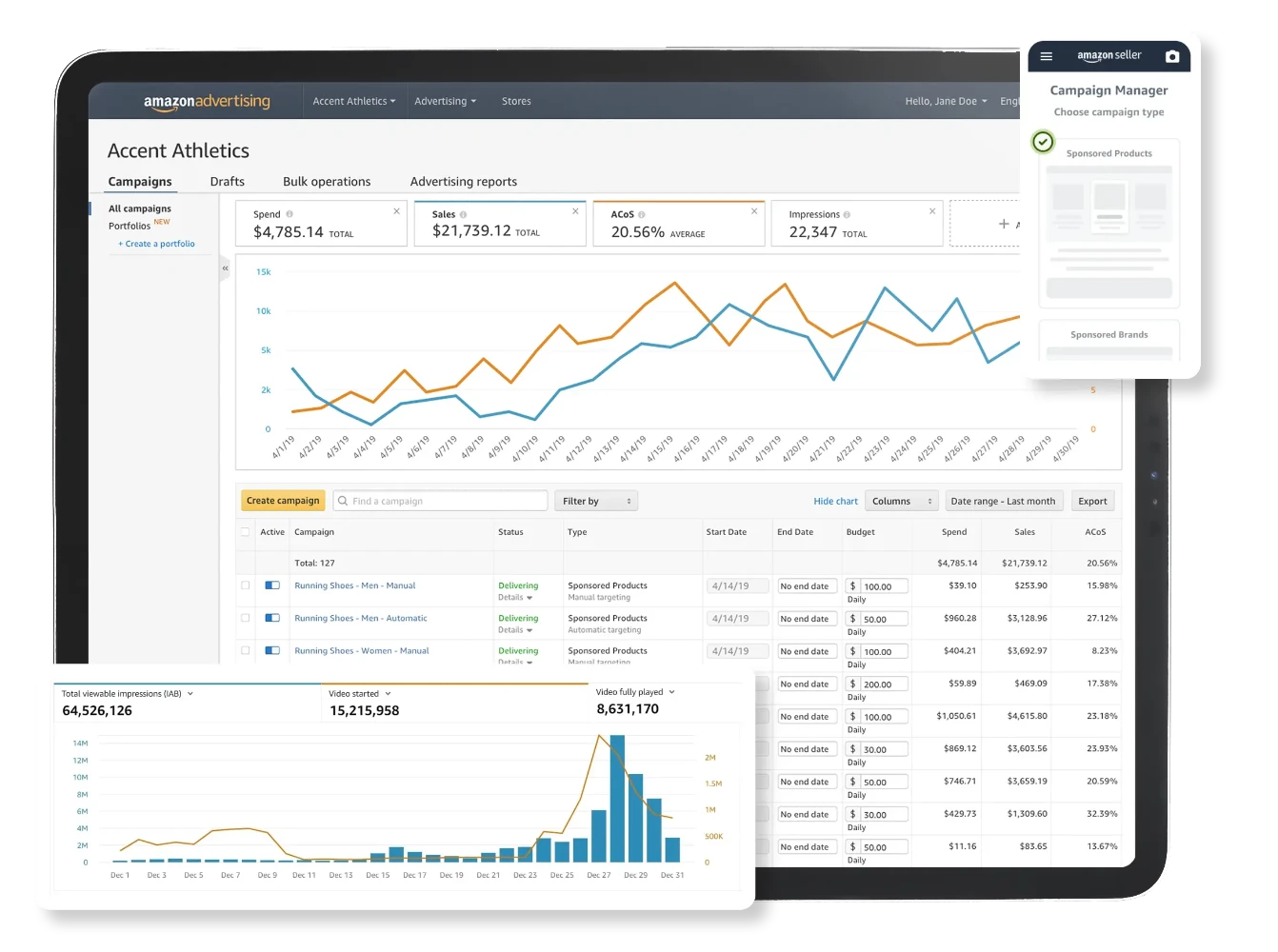Edit end date for Running Shoes - Men - Manual

pos(808,586)
